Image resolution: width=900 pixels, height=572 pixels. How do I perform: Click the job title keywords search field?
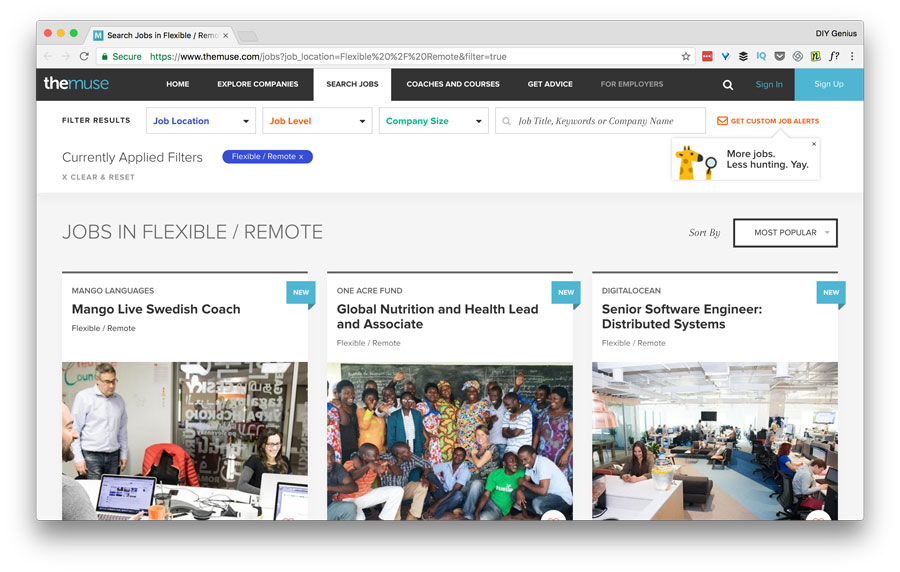click(600, 121)
